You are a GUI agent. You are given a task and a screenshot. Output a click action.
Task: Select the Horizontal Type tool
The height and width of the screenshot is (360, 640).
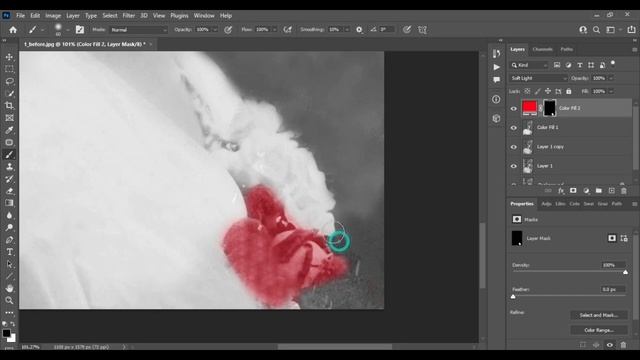pyautogui.click(x=9, y=252)
